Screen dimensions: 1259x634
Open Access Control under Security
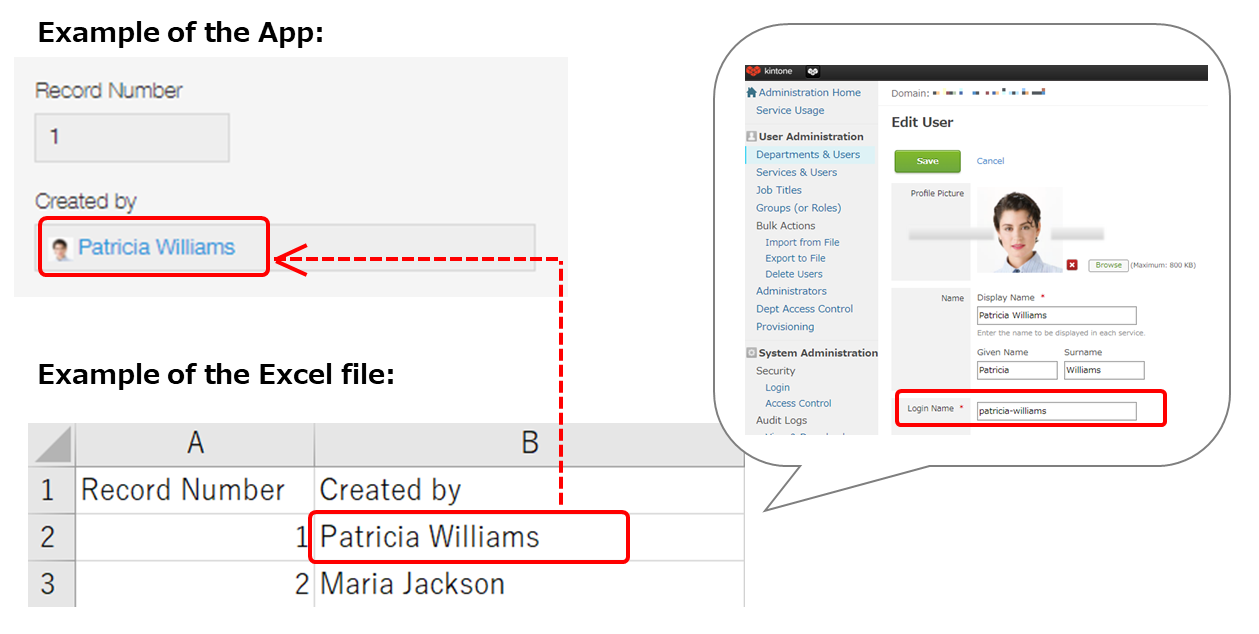[798, 404]
